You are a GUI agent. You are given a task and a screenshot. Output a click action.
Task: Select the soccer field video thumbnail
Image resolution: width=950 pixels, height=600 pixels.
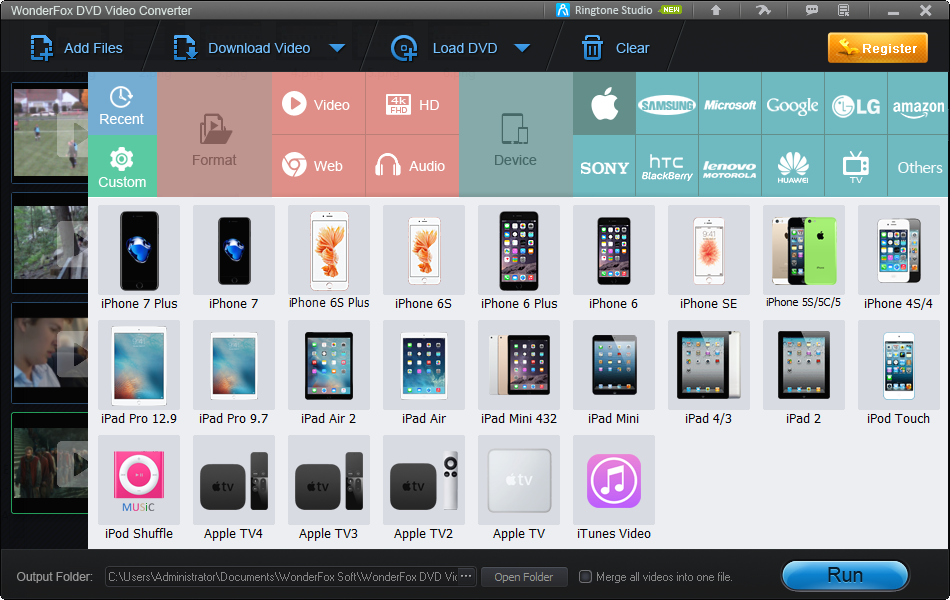coord(50,133)
